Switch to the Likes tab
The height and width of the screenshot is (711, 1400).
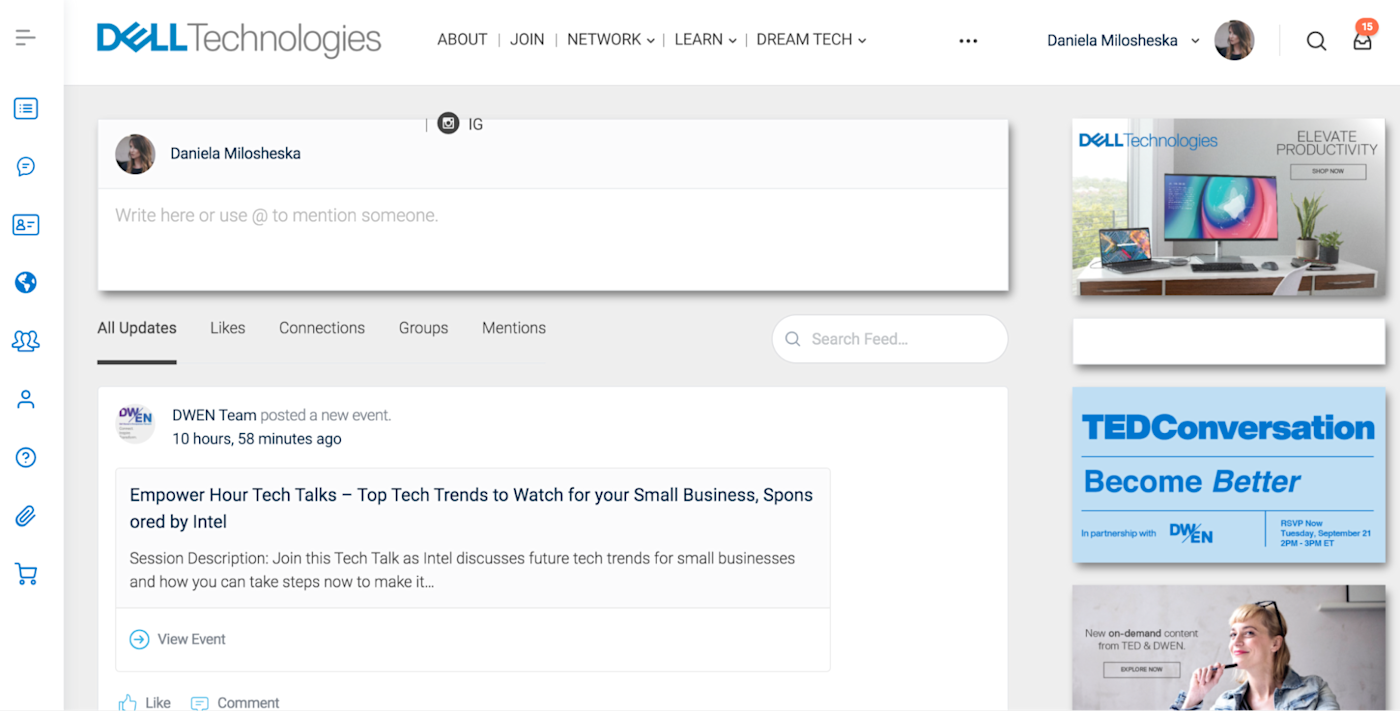[x=228, y=328]
